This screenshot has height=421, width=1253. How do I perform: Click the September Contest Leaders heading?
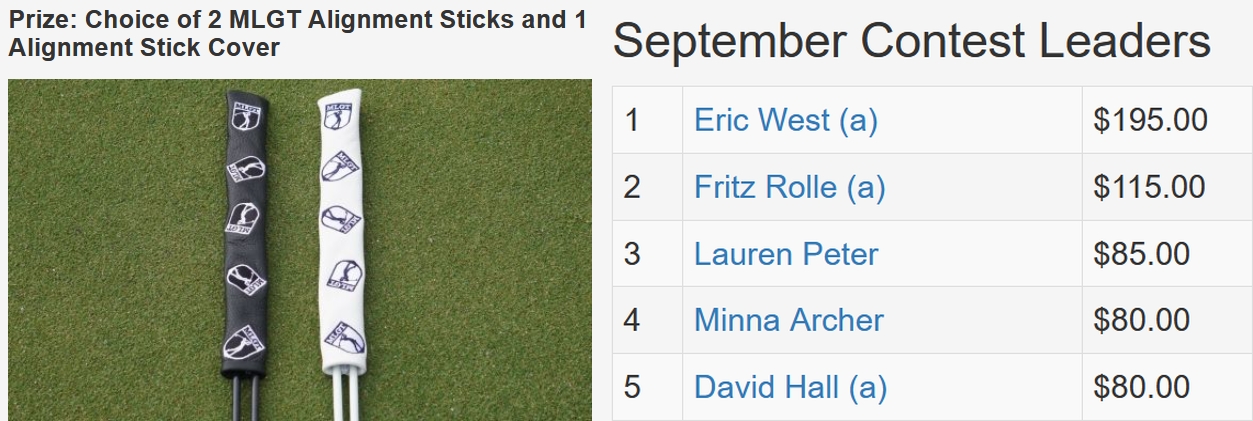tap(911, 42)
